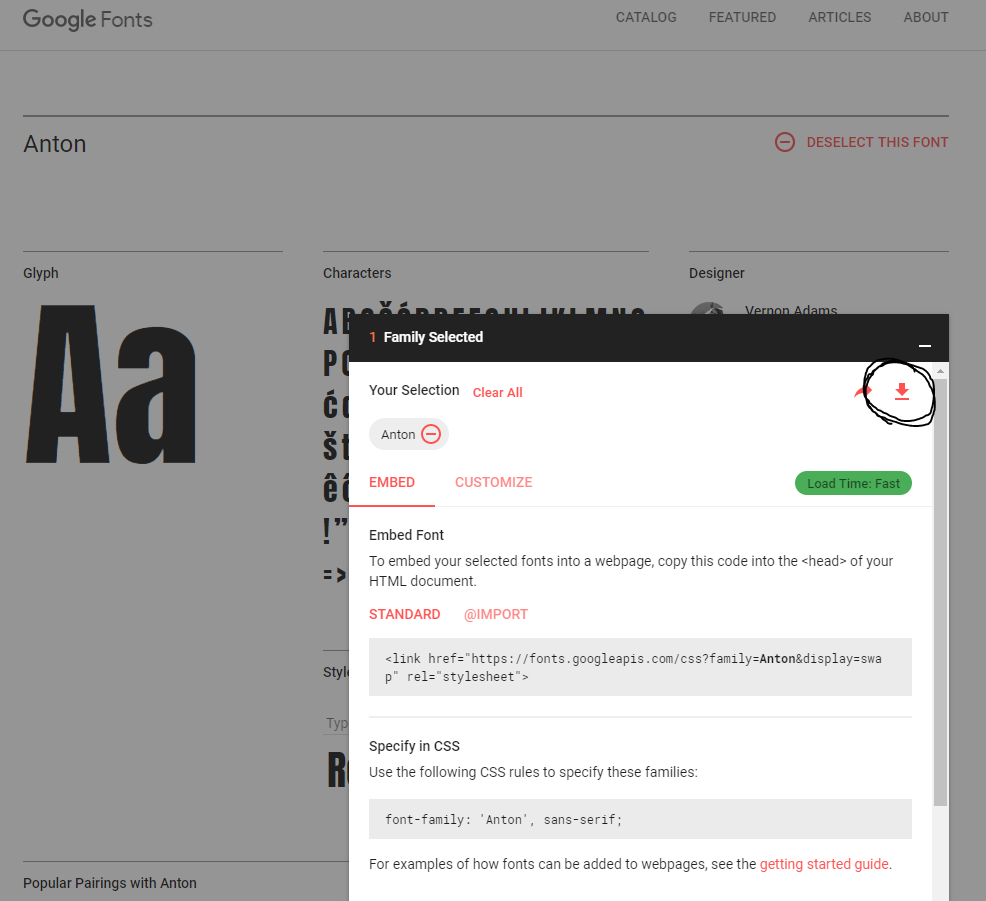Open the getting started guide link
The width and height of the screenshot is (986, 901).
(x=824, y=864)
